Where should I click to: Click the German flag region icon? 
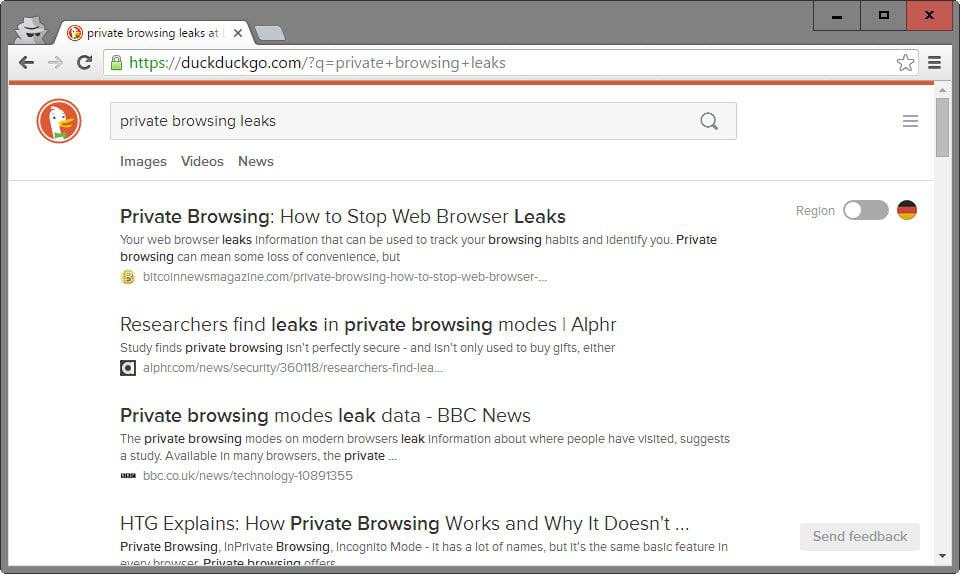(x=907, y=210)
